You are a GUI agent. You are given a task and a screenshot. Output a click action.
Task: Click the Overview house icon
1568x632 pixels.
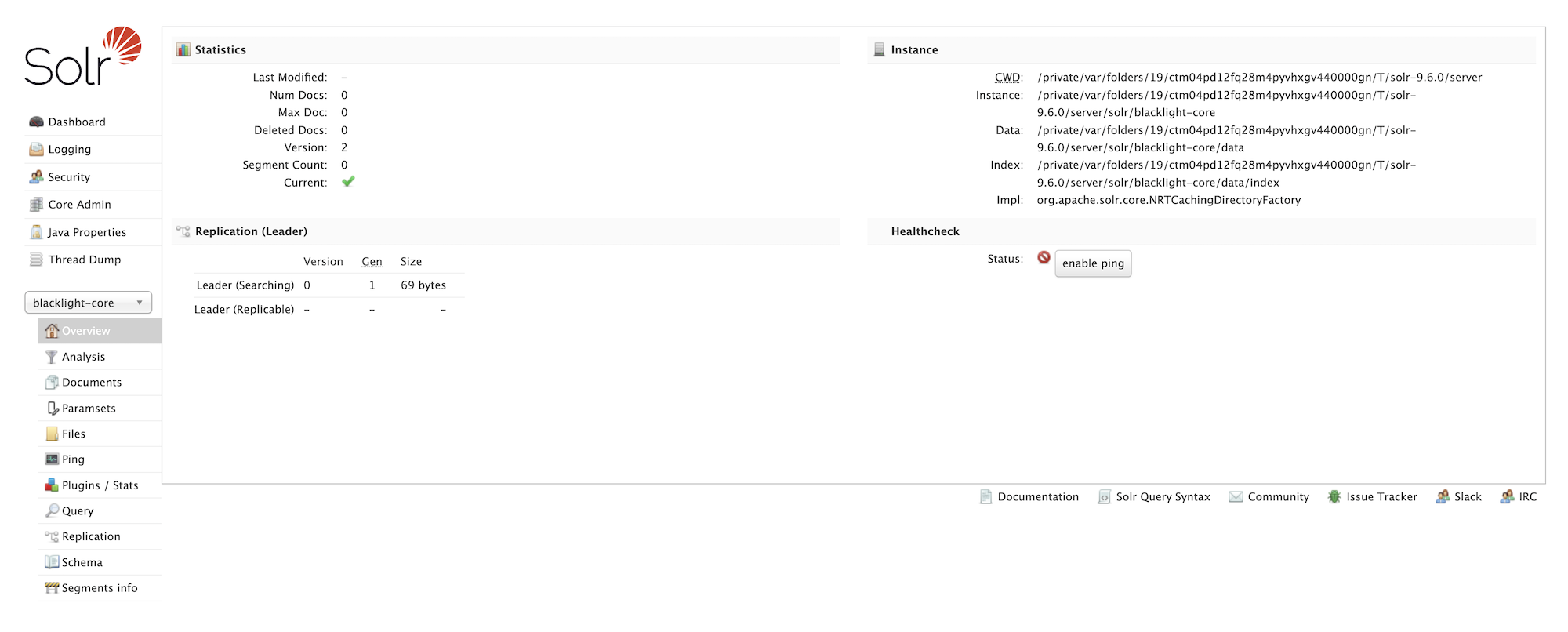click(x=52, y=331)
